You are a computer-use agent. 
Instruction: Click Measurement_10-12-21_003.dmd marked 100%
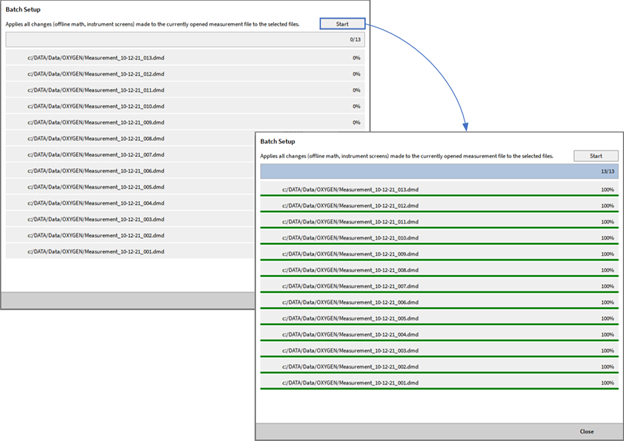pyautogui.click(x=350, y=350)
